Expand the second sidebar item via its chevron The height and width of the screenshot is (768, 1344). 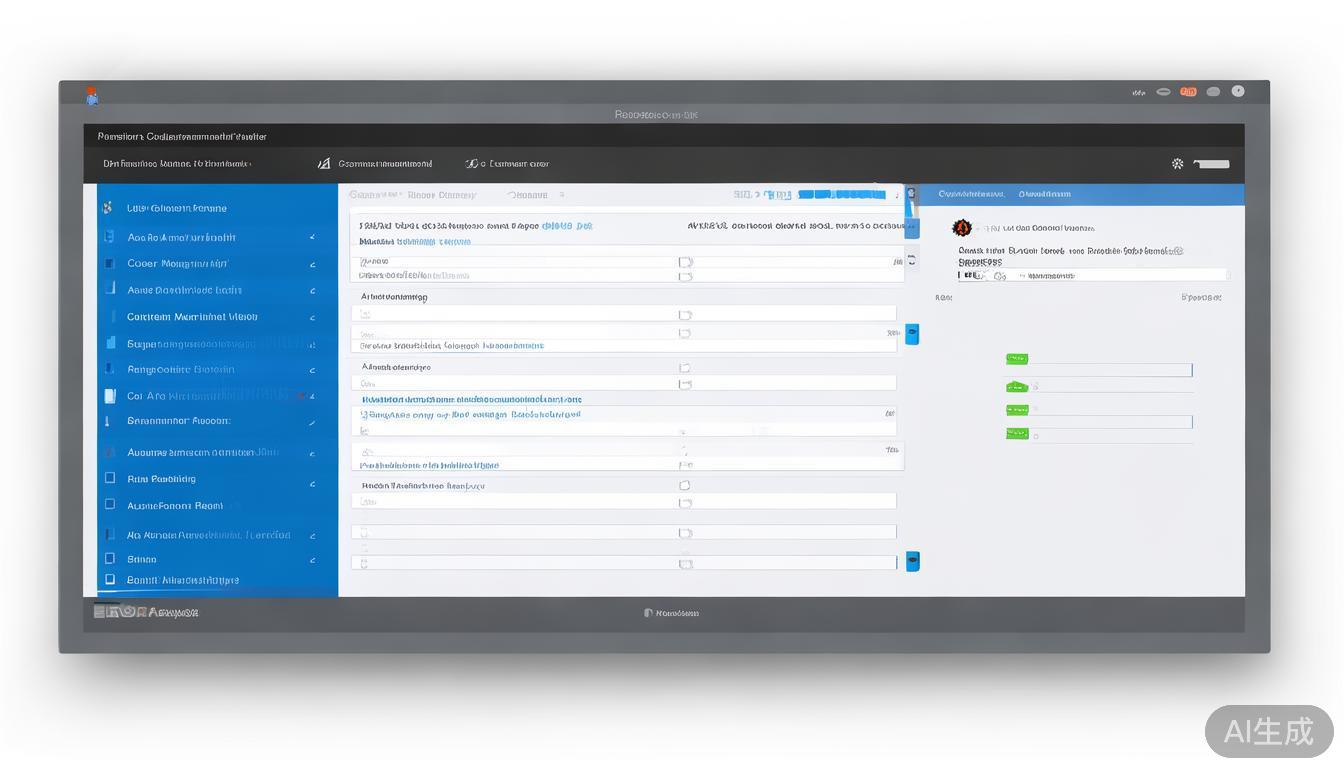312,238
